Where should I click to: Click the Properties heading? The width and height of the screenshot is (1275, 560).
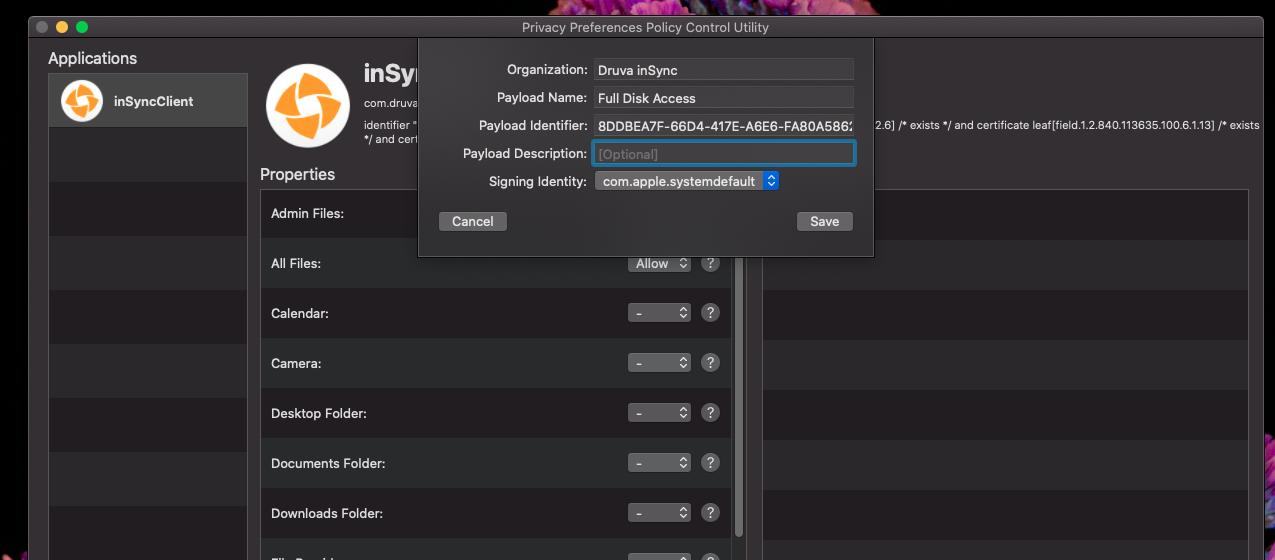click(x=297, y=174)
